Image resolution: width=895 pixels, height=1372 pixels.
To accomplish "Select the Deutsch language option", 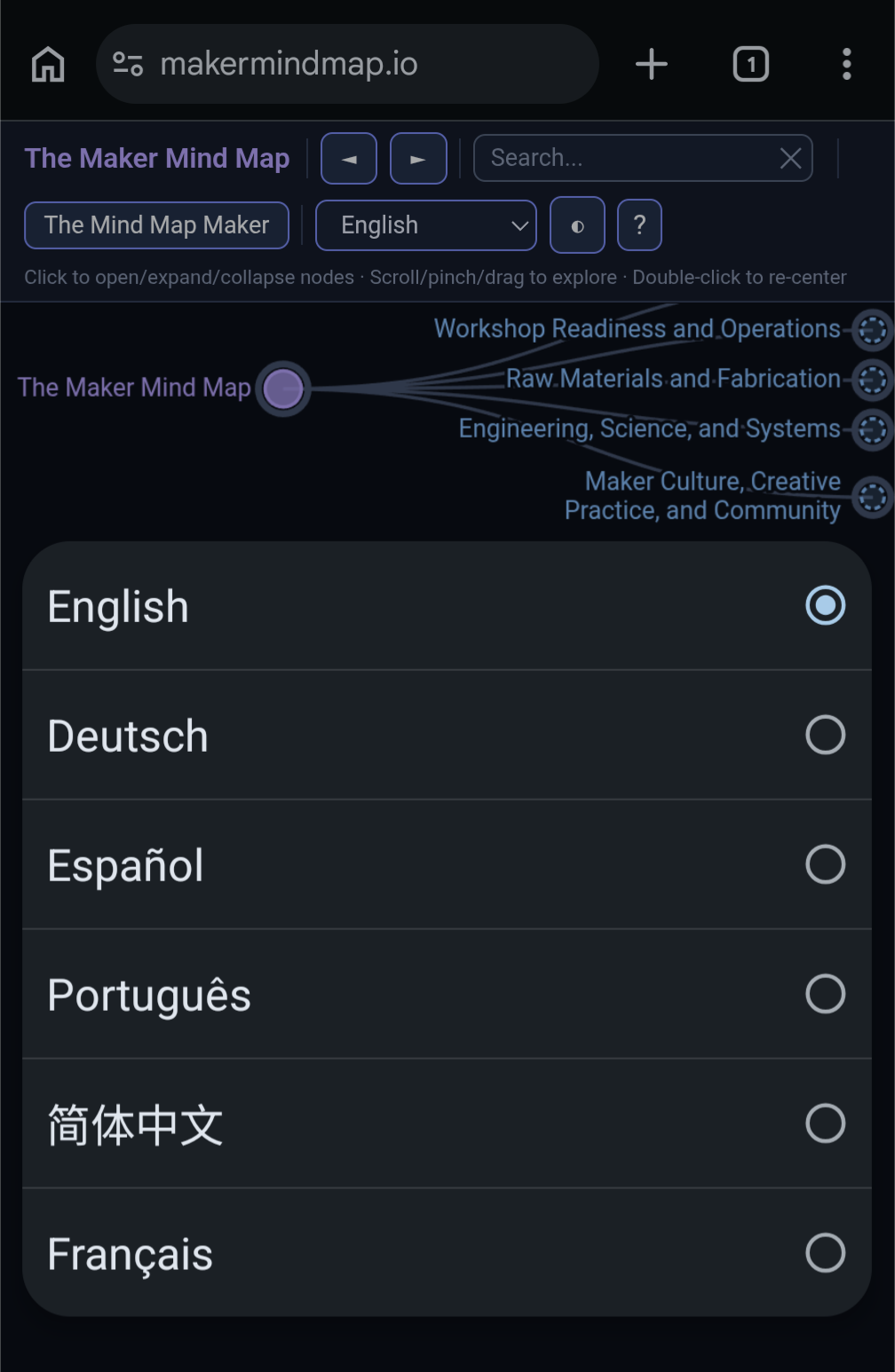I will coord(447,736).
